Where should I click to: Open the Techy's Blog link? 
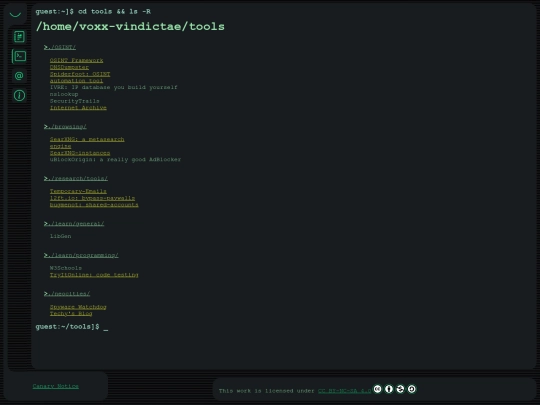click(71, 314)
